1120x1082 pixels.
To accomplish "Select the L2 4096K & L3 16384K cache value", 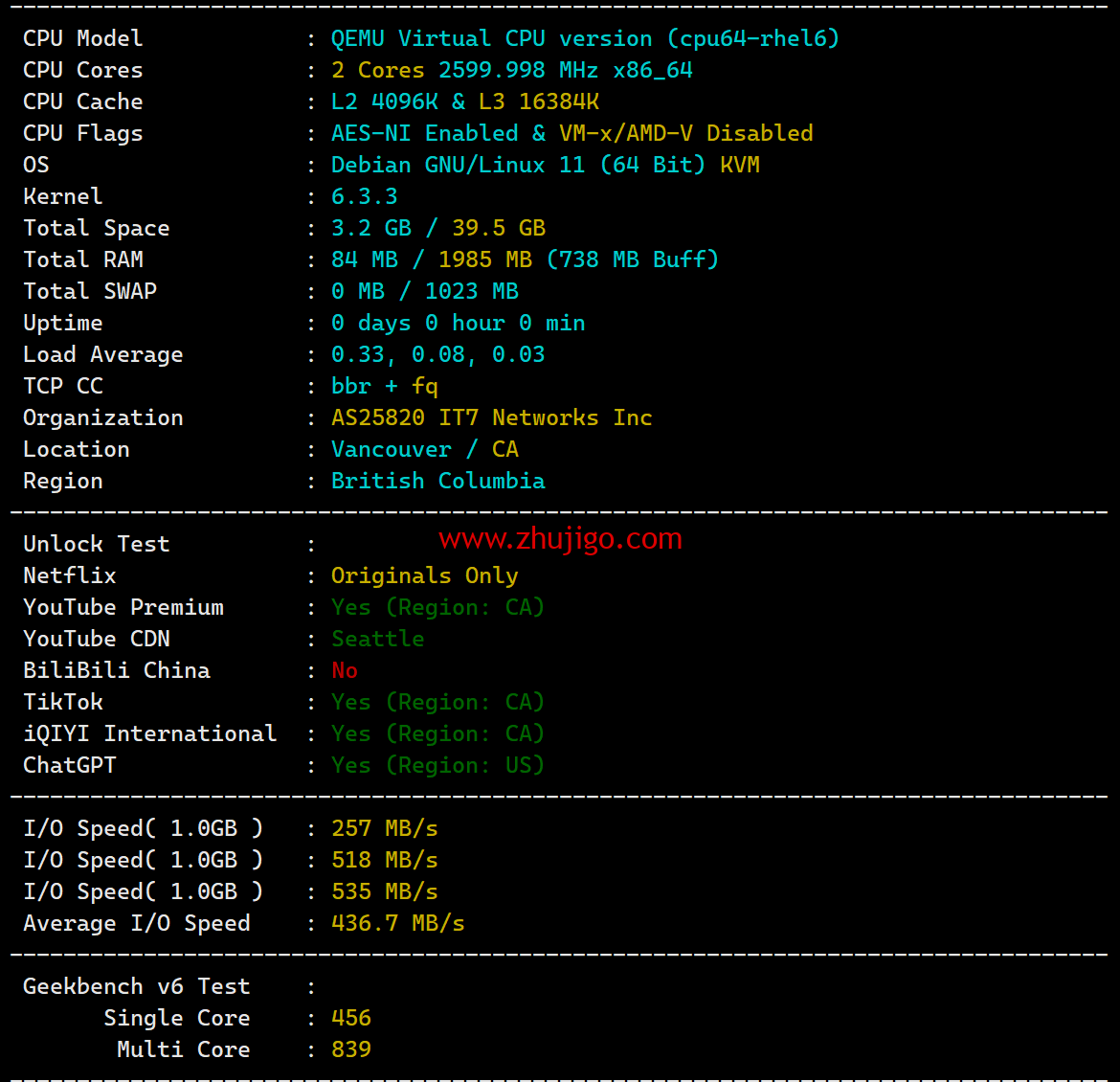I will tap(465, 101).
